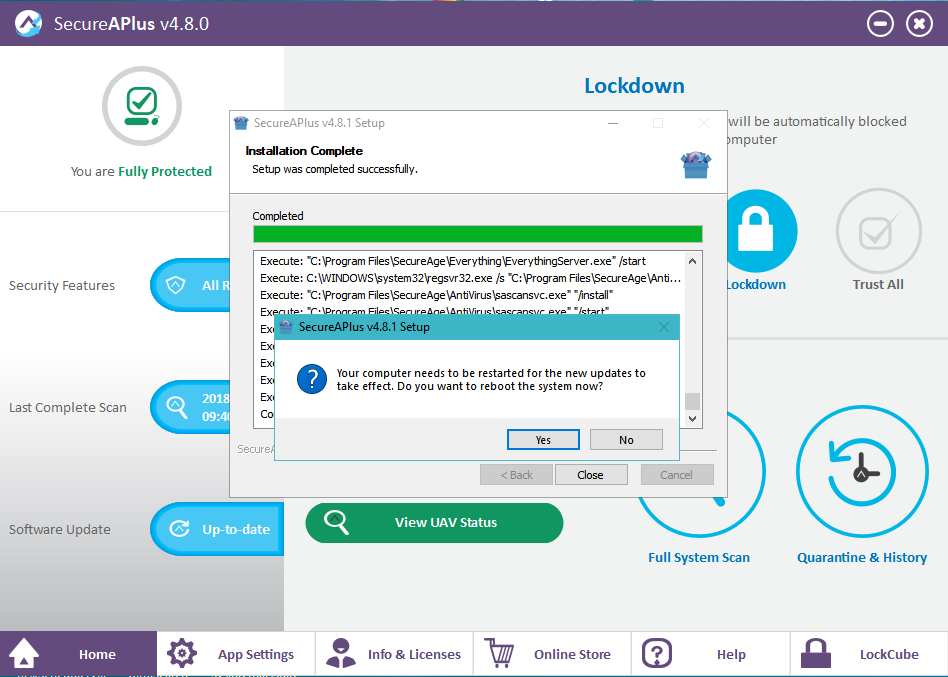The image size is (948, 677).
Task: Click the Setup installer box icon in header
Action: (696, 165)
